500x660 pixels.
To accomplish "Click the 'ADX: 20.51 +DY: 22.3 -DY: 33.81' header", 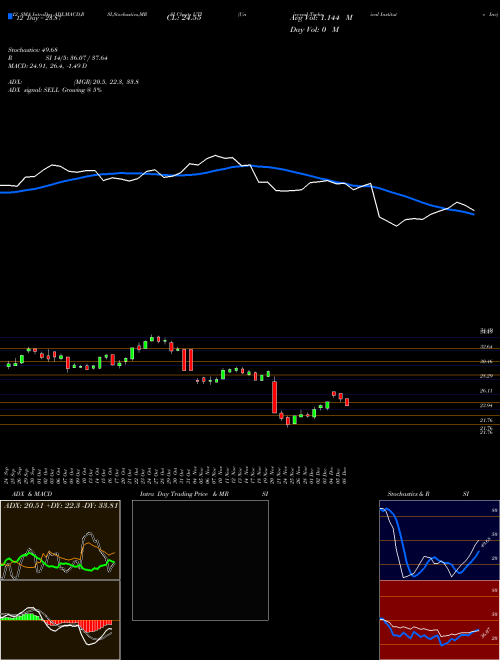I will click(x=61, y=505).
